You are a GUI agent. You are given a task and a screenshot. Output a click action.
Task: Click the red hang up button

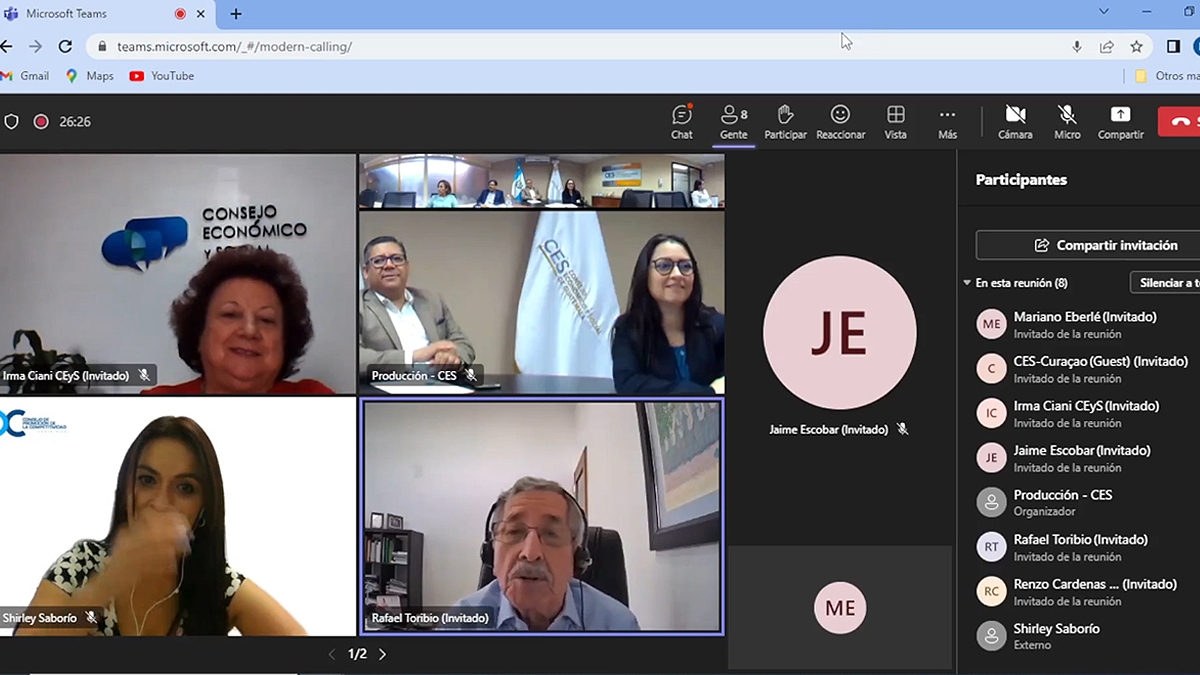(x=1180, y=121)
